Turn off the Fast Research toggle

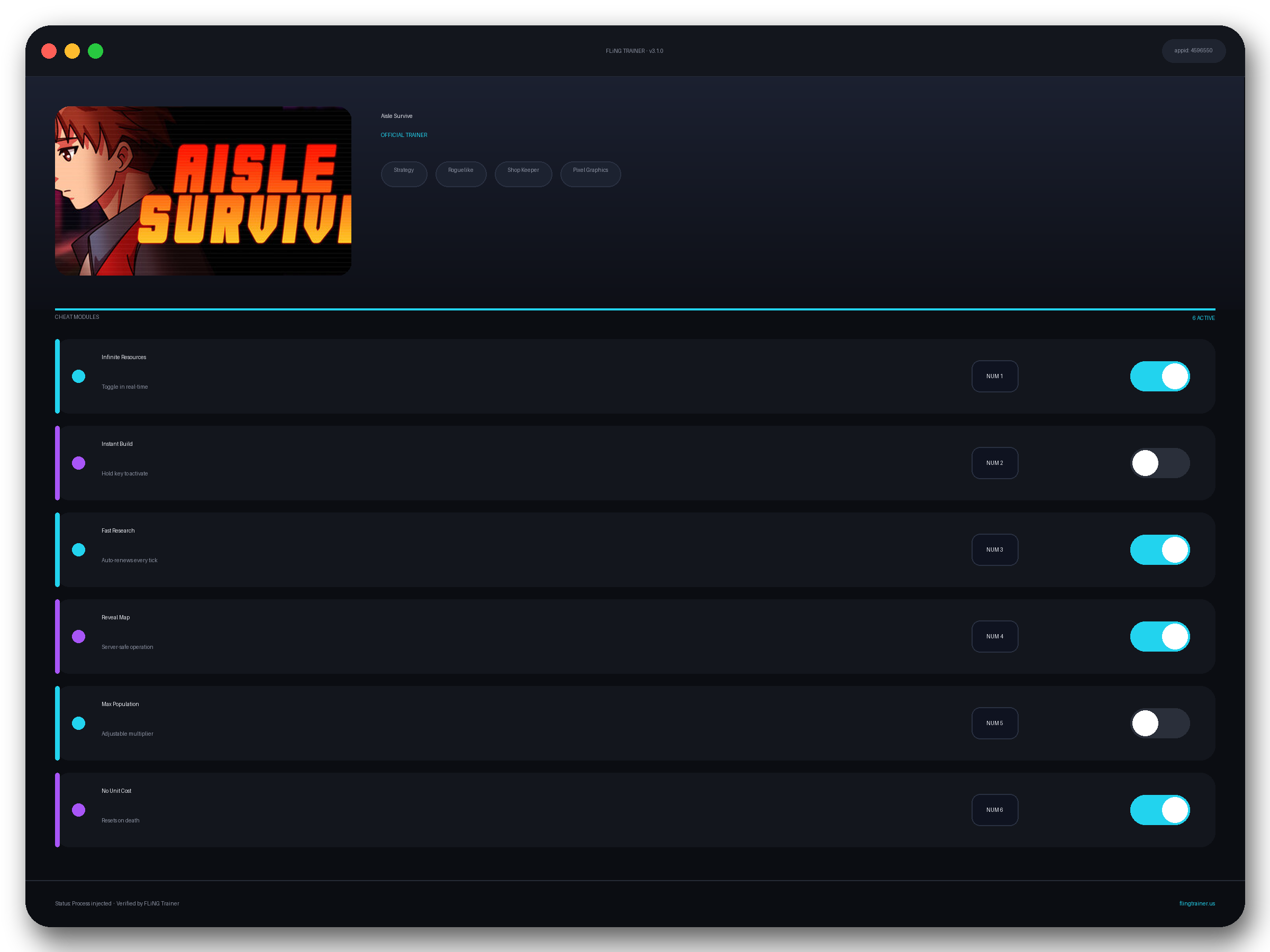[1159, 550]
